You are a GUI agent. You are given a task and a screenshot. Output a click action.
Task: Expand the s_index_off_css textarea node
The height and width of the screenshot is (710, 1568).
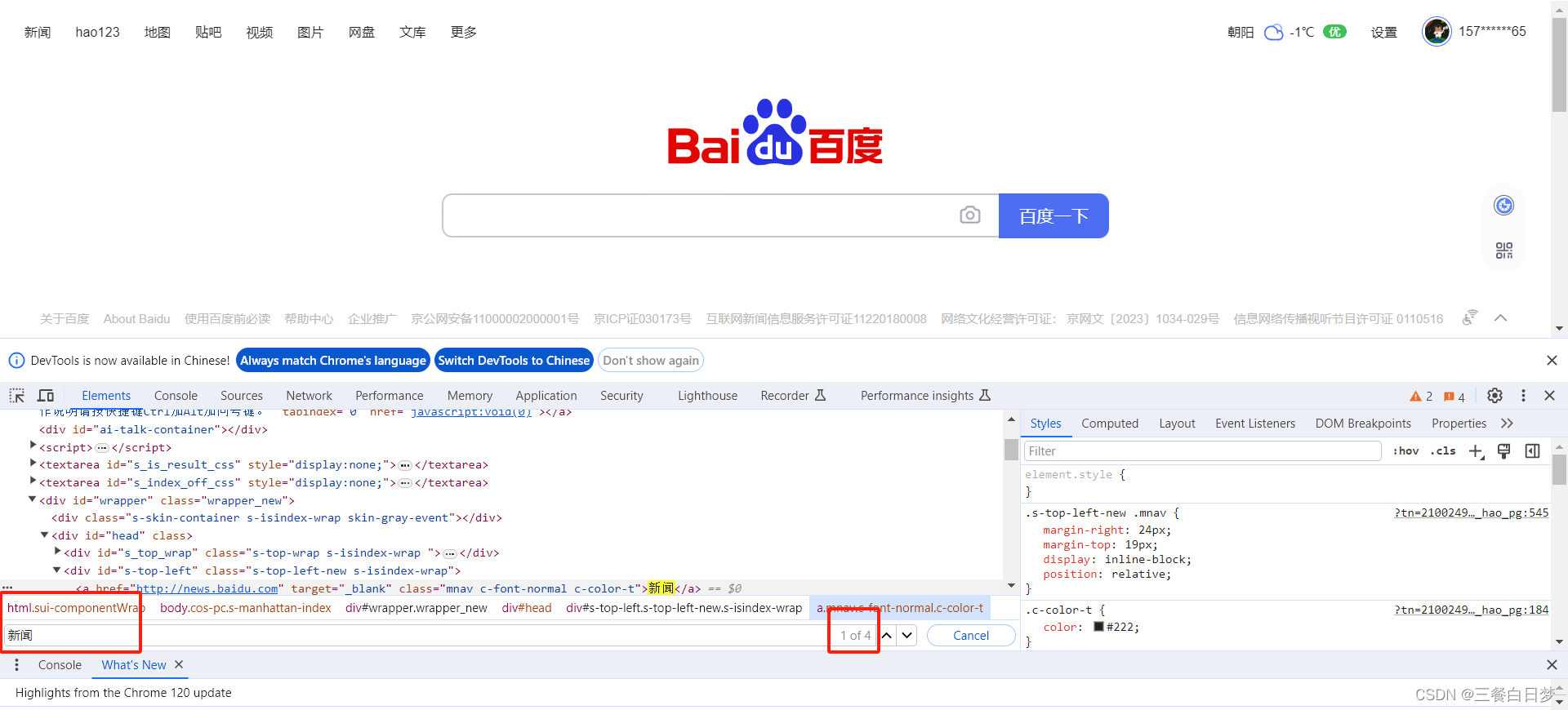click(33, 481)
